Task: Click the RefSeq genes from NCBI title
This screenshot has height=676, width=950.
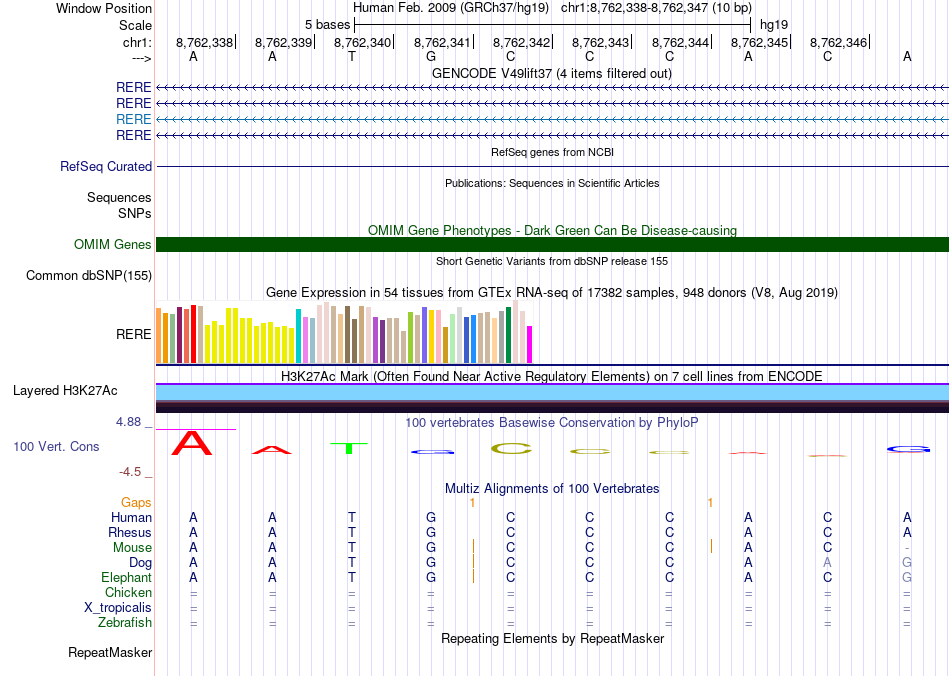Action: point(553,152)
